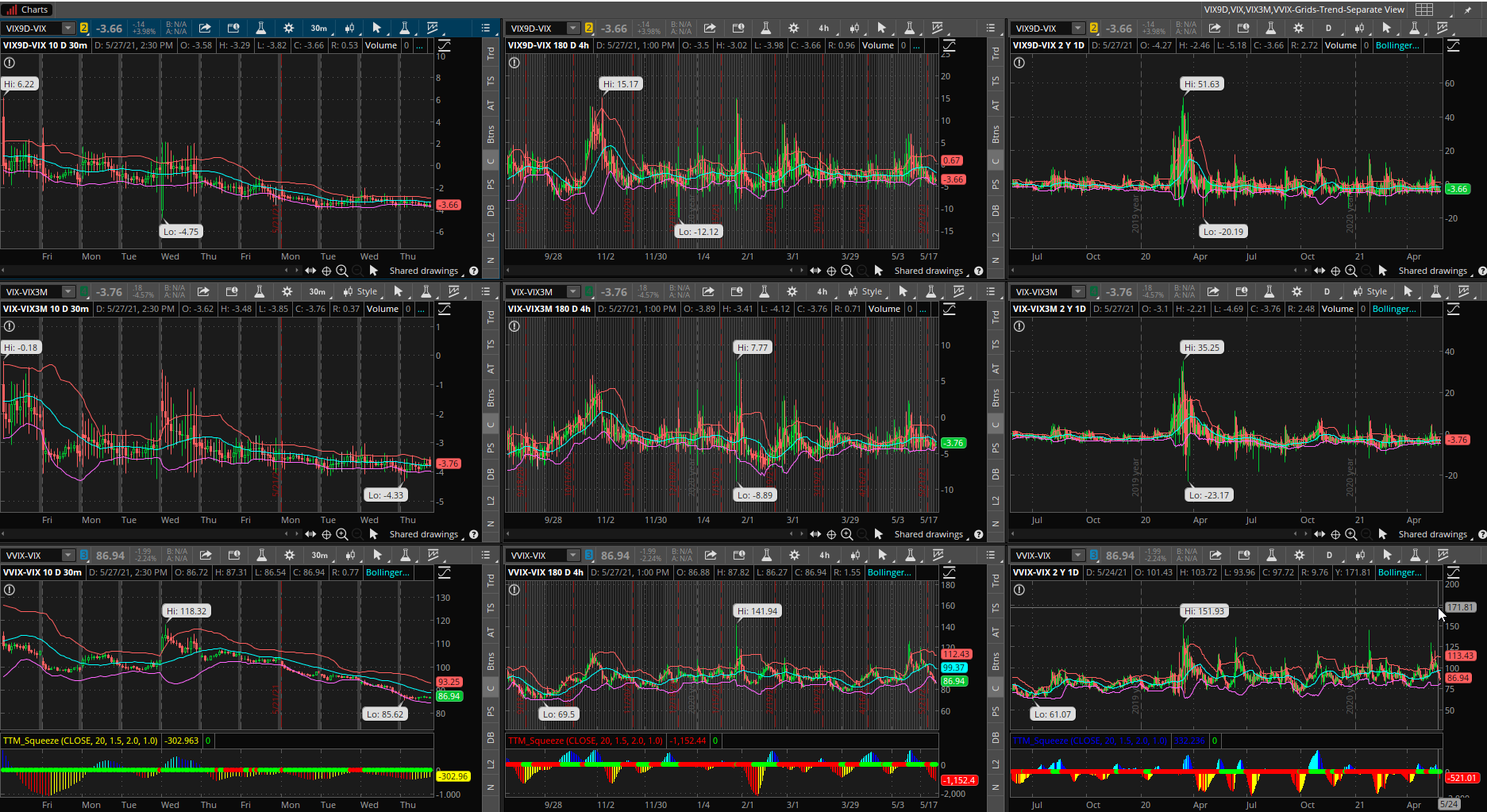This screenshot has height=812, width=1487.
Task: Toggle blue link number 3 on VVIX-VIX 30m chart
Action: (x=84, y=555)
